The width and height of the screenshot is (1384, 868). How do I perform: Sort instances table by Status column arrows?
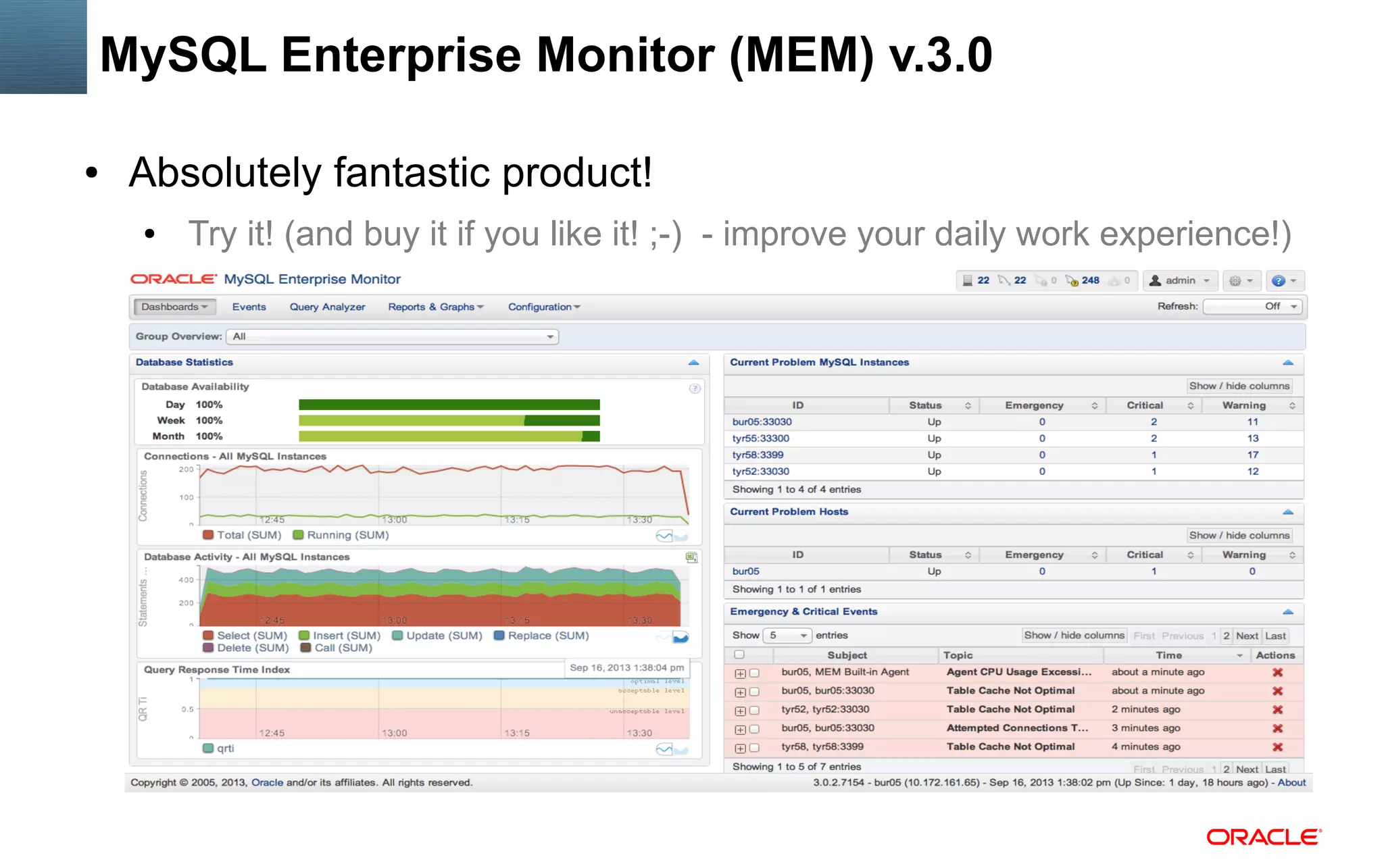[x=968, y=405]
